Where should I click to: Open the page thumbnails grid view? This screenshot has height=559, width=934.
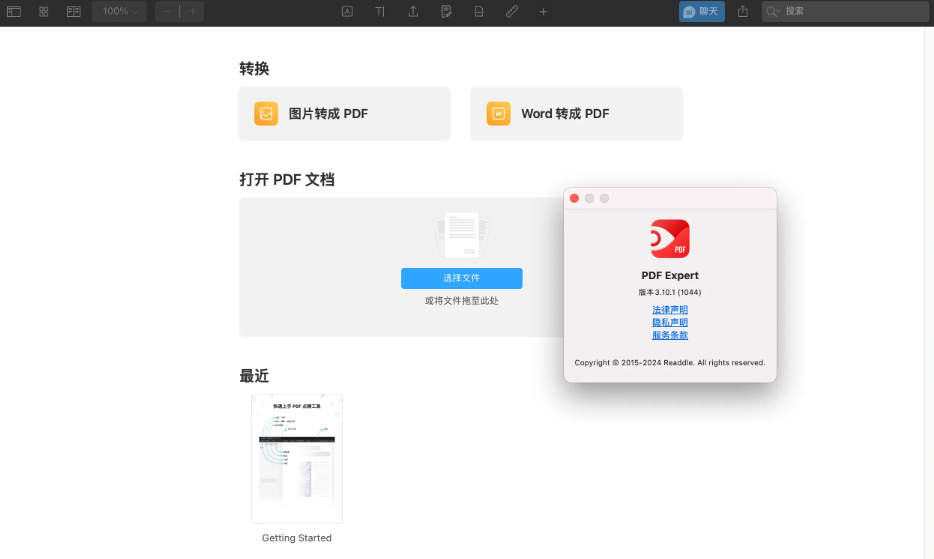[x=43, y=11]
